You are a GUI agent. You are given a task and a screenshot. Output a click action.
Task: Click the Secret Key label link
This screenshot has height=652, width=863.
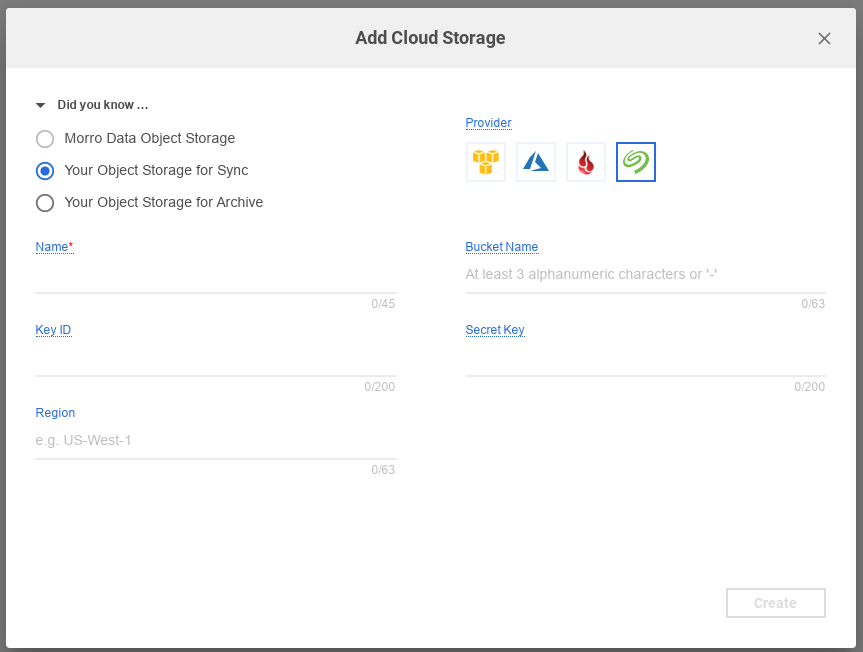494,330
